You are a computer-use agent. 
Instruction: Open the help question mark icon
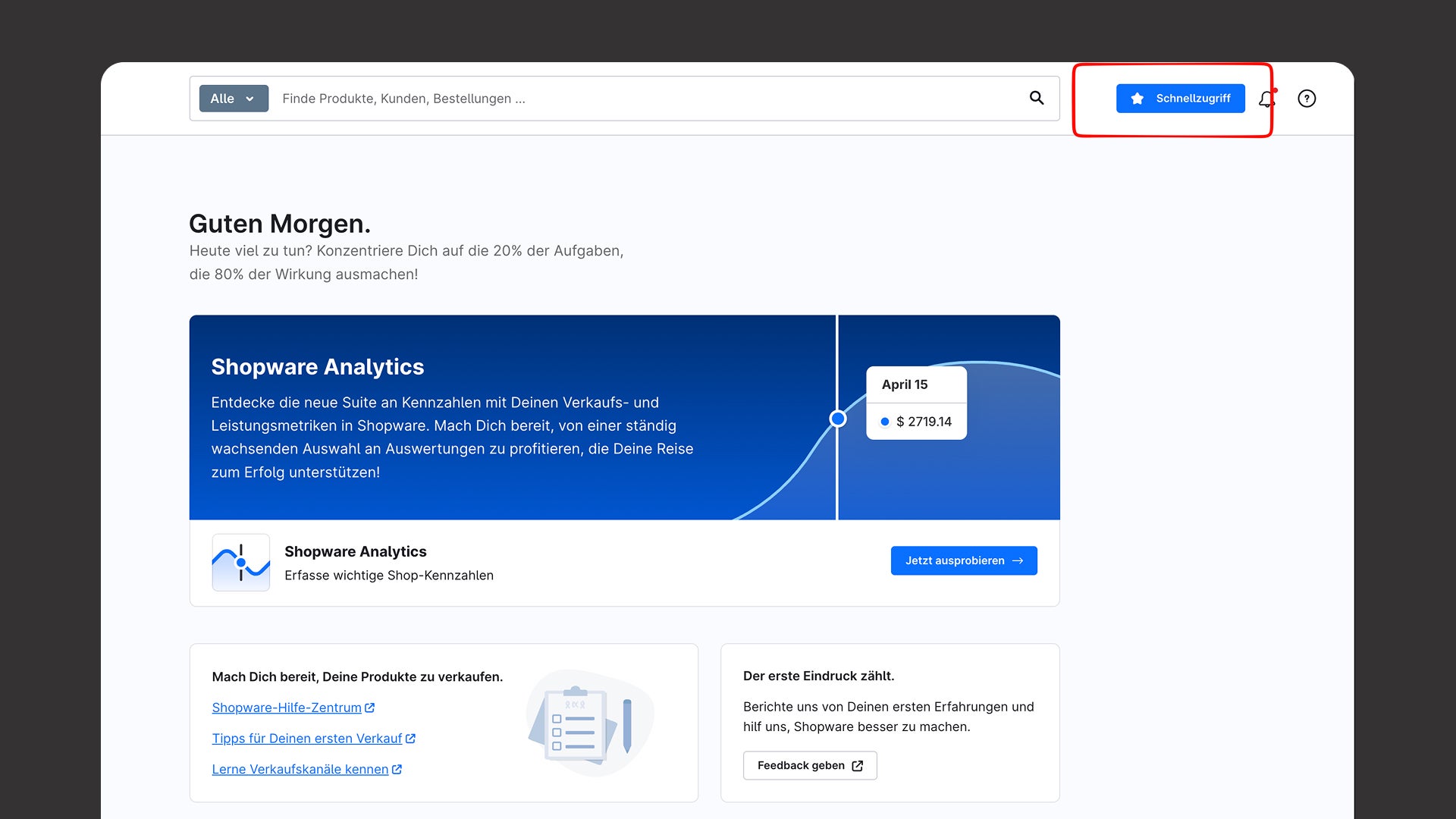click(1307, 99)
